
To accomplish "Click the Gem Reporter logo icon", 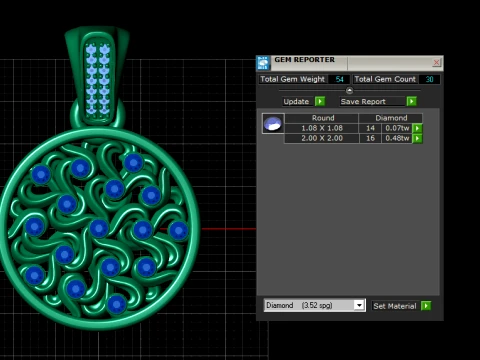I will click(263, 63).
